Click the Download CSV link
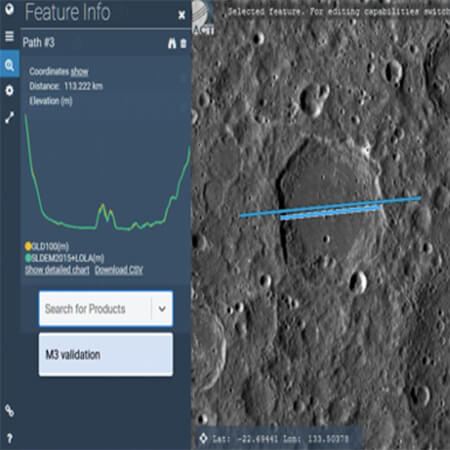This screenshot has width=450, height=450. [x=119, y=270]
